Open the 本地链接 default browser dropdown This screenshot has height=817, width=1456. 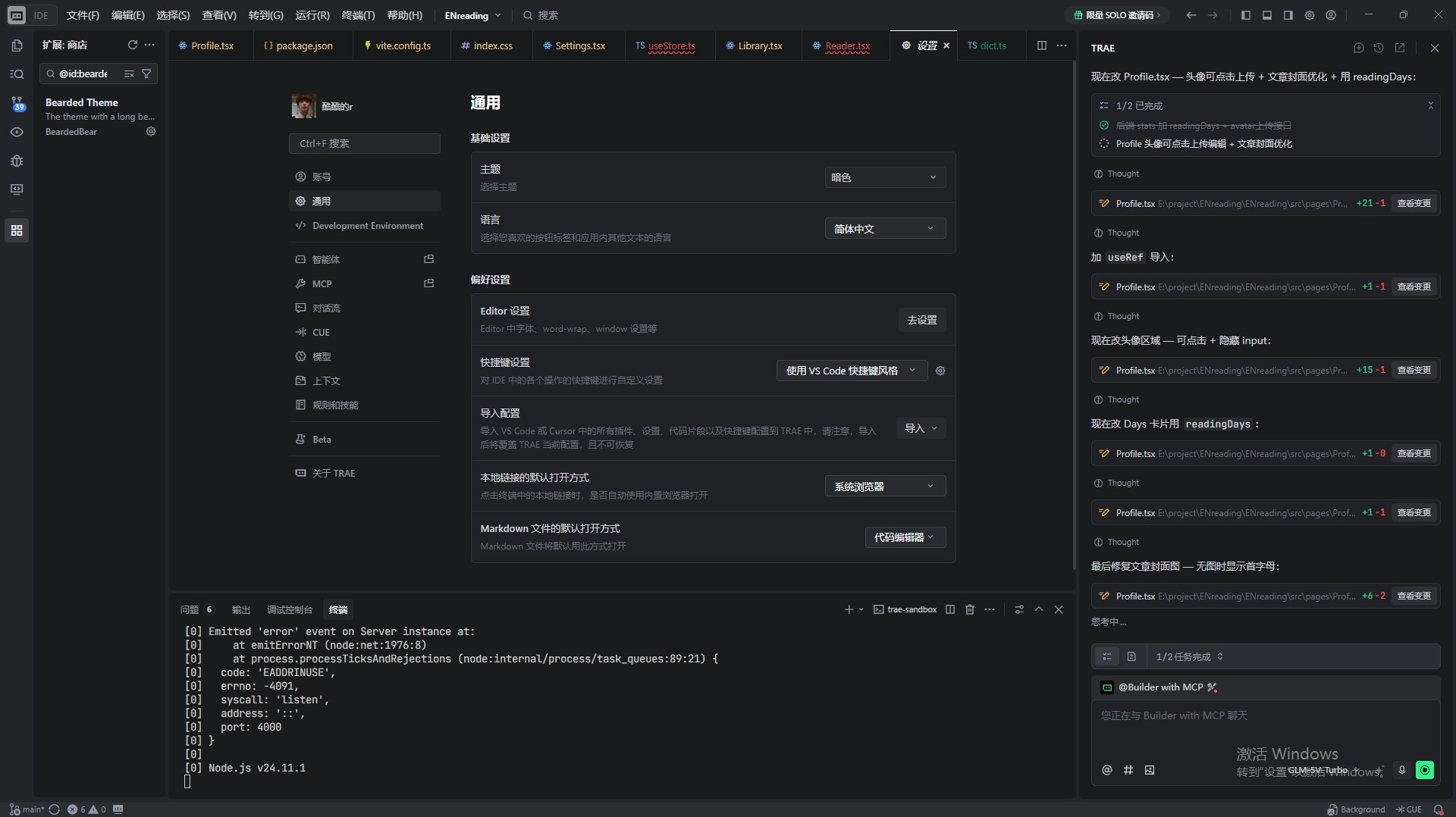pos(884,487)
